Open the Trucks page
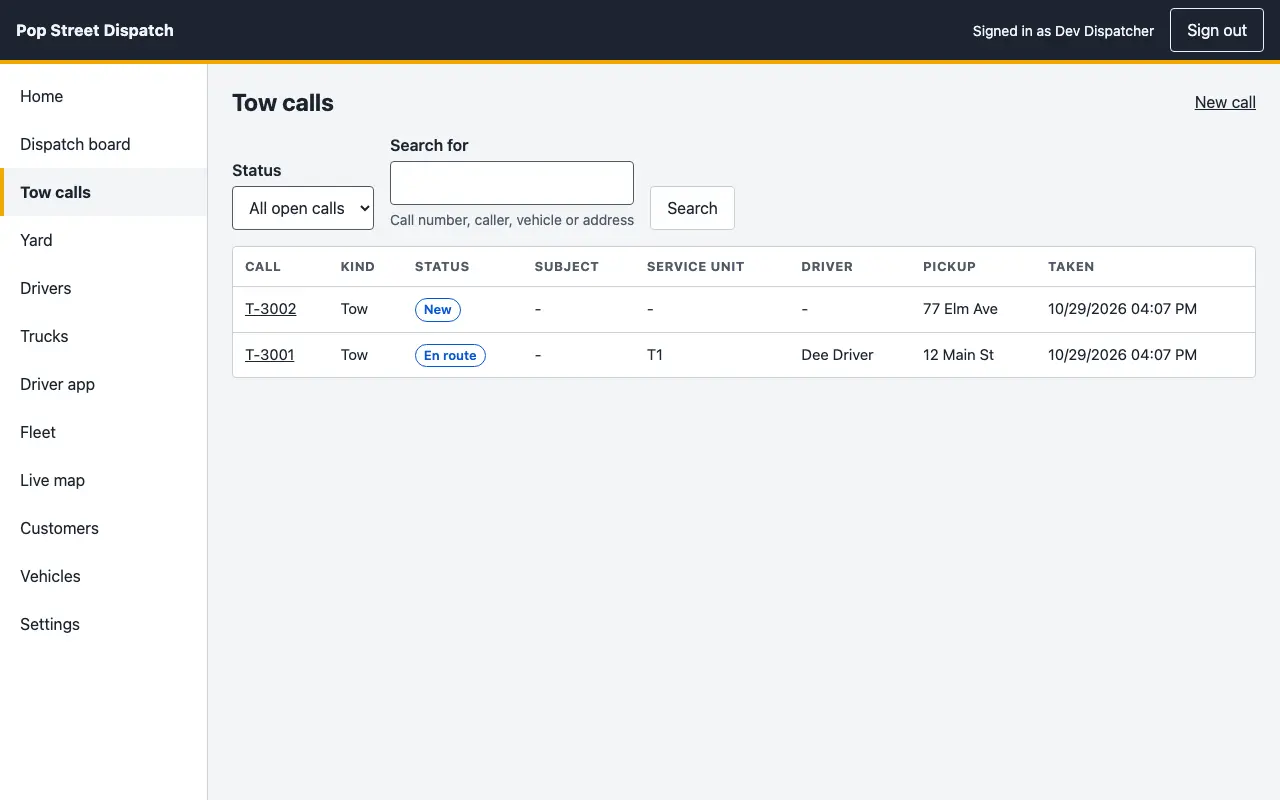Viewport: 1280px width, 800px height. click(x=104, y=336)
